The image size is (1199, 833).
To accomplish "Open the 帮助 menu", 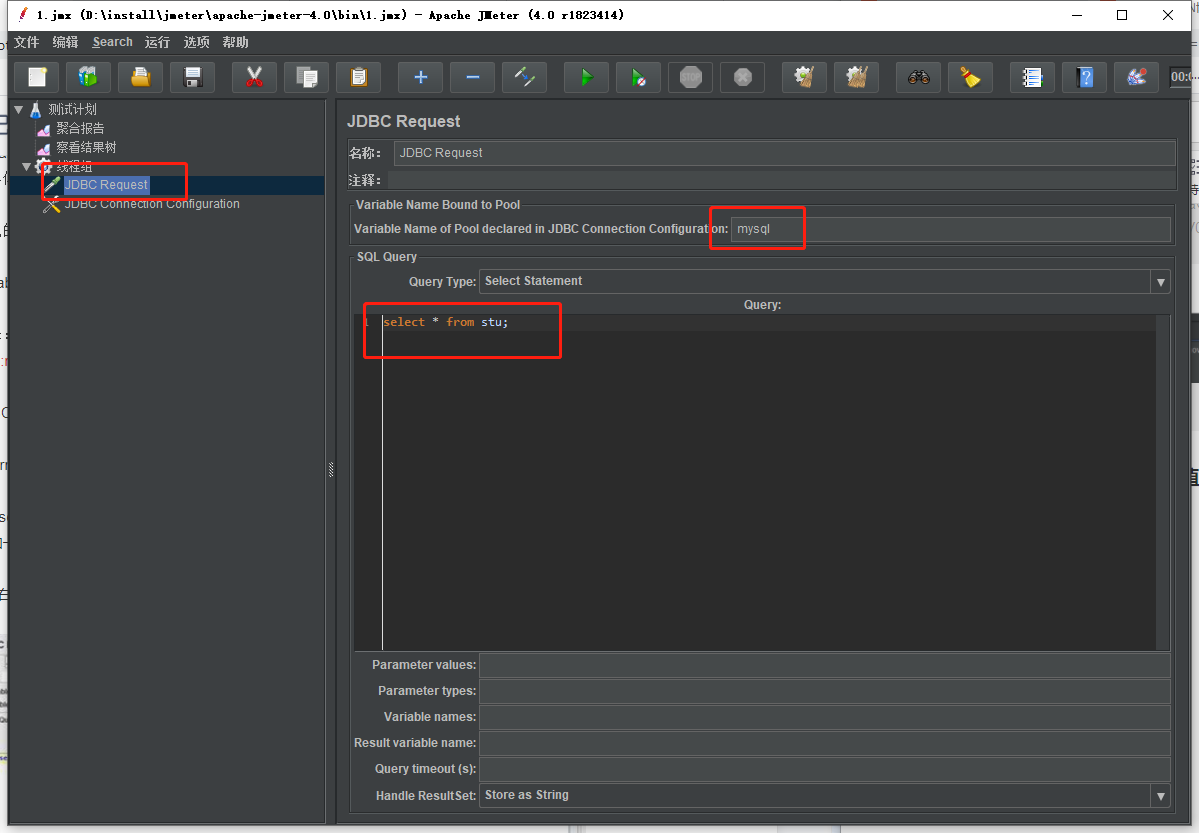I will point(236,42).
